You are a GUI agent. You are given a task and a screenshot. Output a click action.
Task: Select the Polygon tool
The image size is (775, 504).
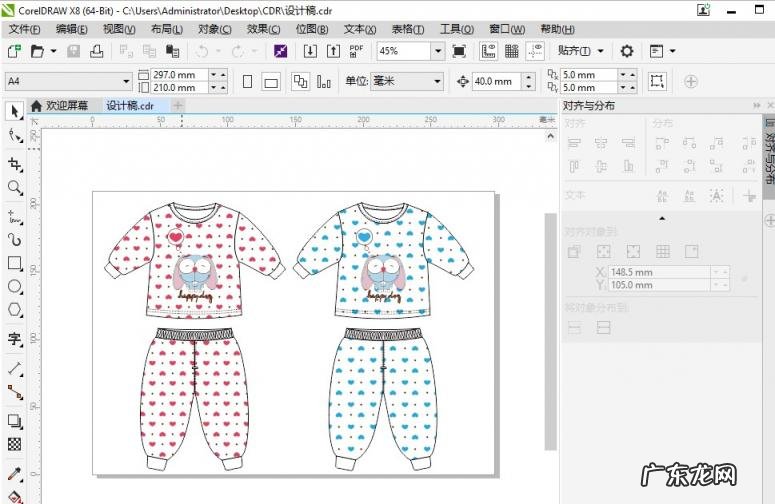(x=14, y=311)
